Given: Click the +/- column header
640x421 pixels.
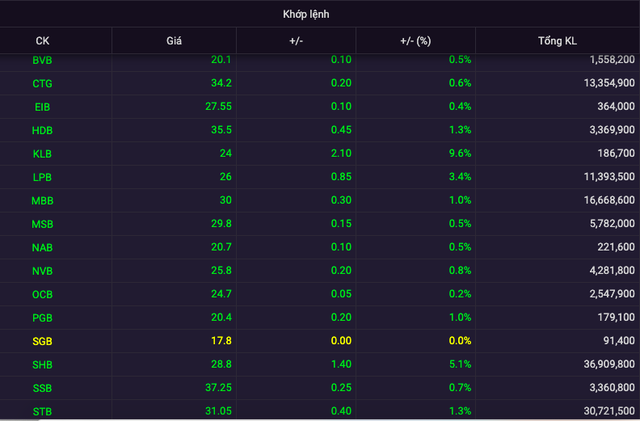Looking at the screenshot, I should click(299, 41).
